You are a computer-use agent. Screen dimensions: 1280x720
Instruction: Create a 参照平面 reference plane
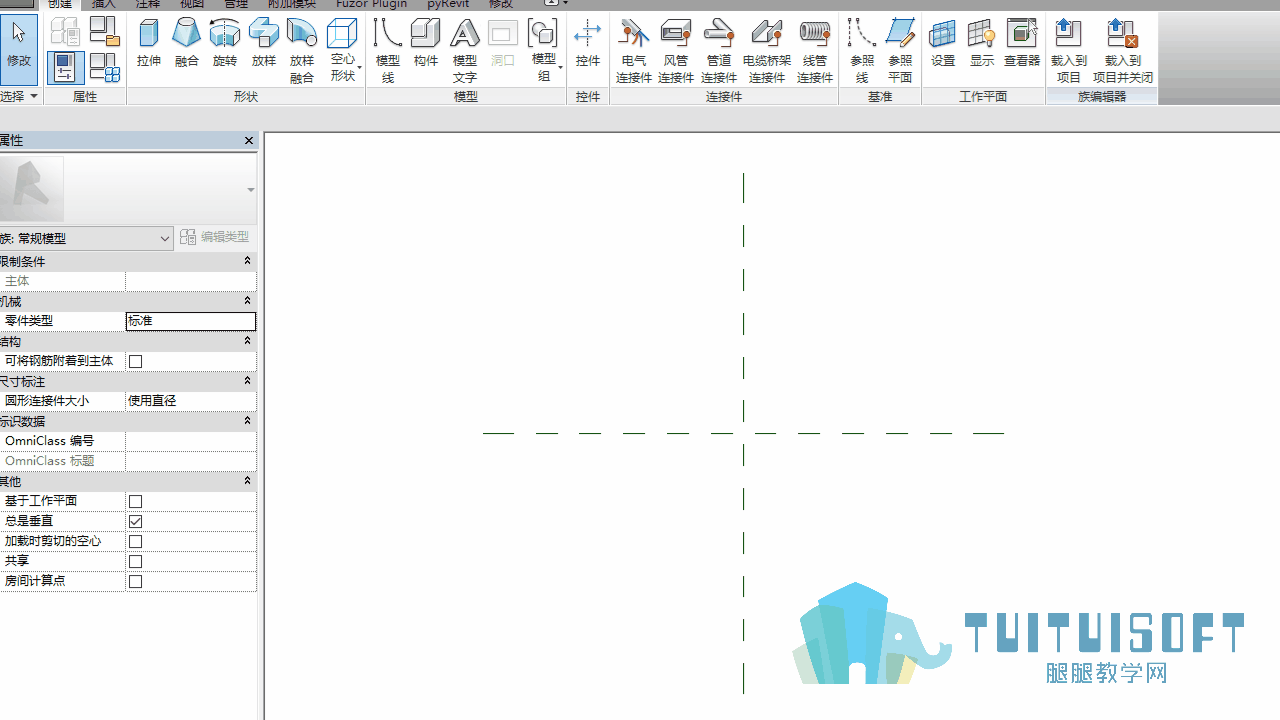(900, 50)
